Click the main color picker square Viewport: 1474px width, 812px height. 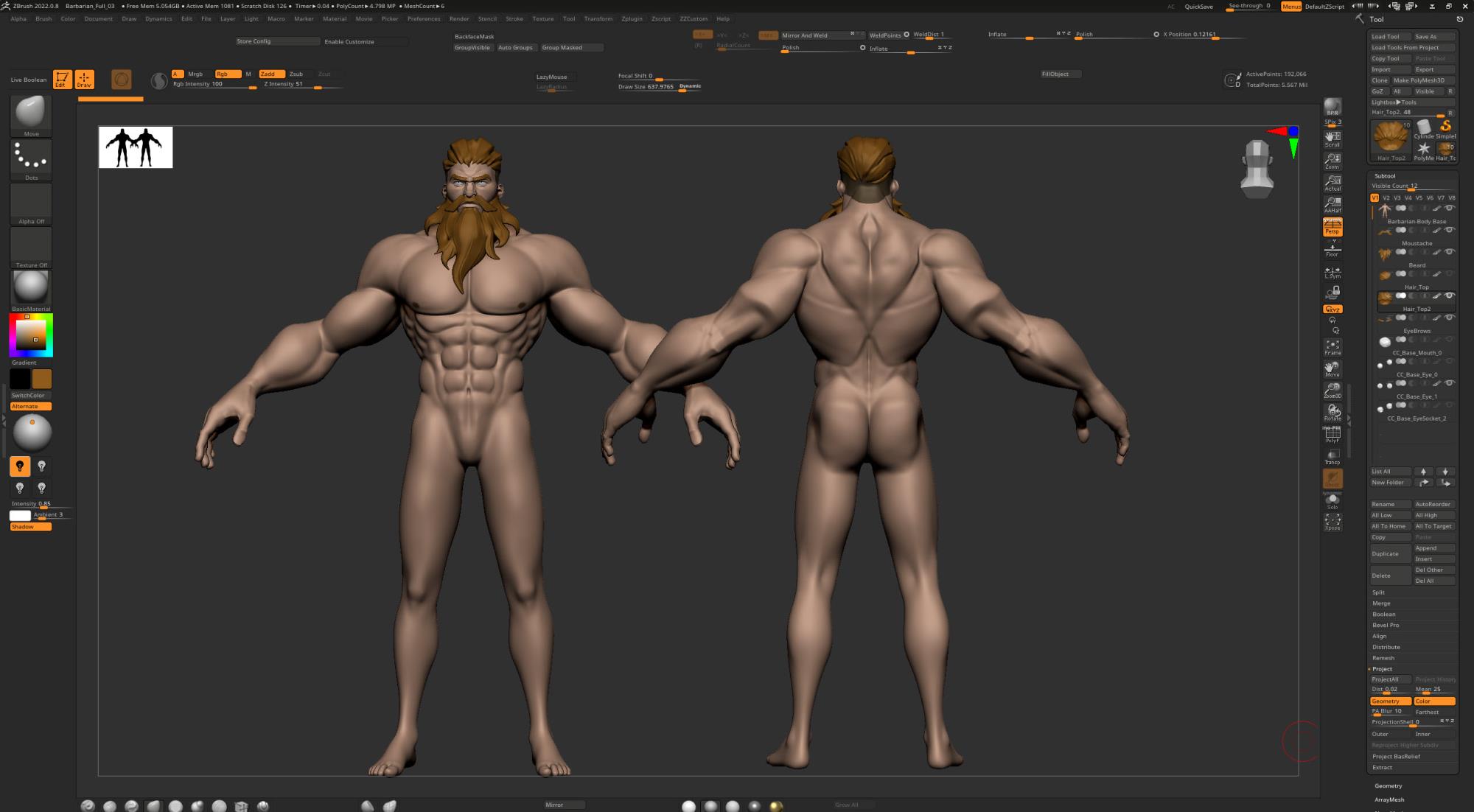31,335
